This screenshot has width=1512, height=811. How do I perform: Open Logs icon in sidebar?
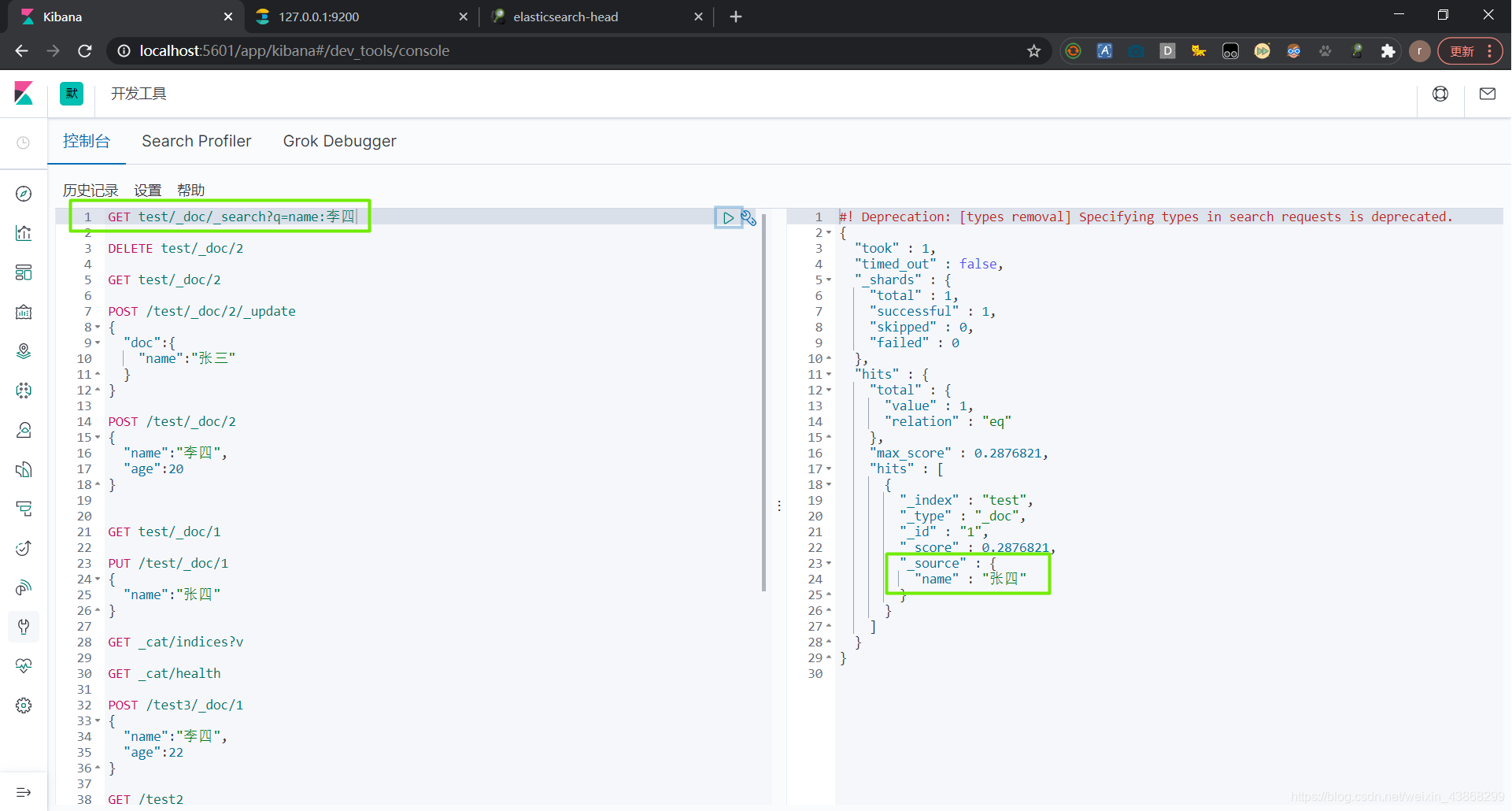[24, 469]
